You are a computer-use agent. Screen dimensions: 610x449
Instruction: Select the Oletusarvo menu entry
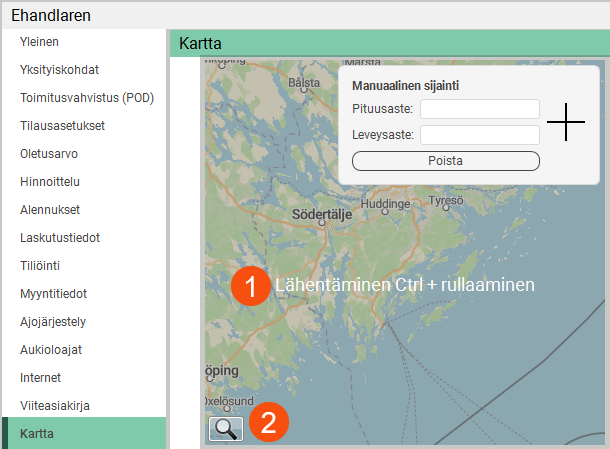49,154
